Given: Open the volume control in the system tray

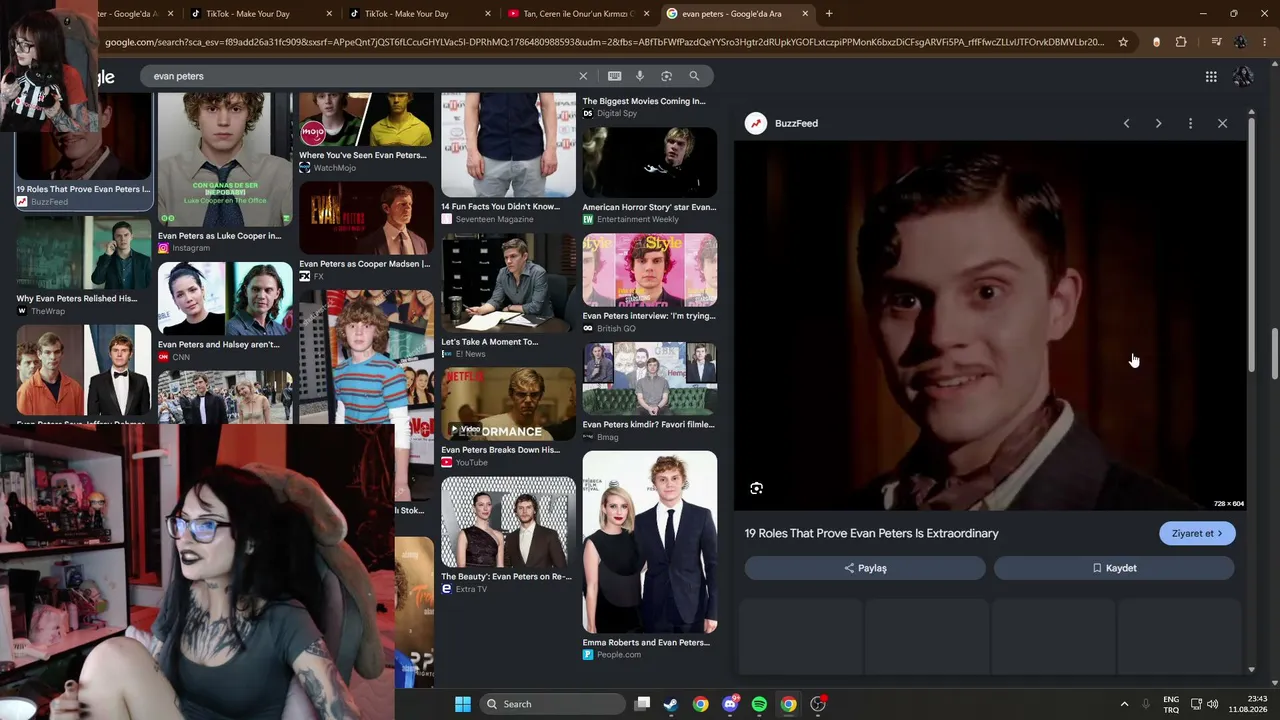Looking at the screenshot, I should tap(1213, 704).
